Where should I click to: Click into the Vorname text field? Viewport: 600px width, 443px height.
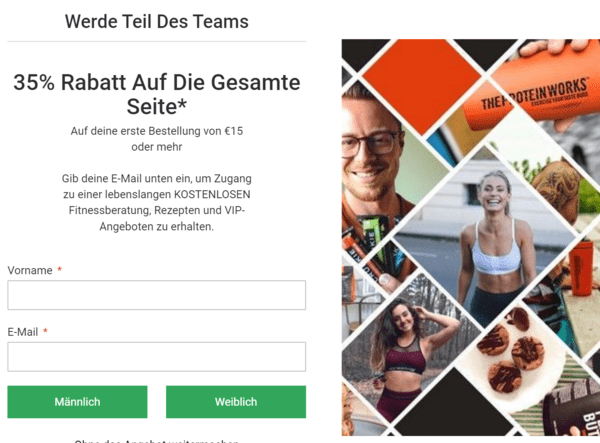pyautogui.click(x=157, y=295)
